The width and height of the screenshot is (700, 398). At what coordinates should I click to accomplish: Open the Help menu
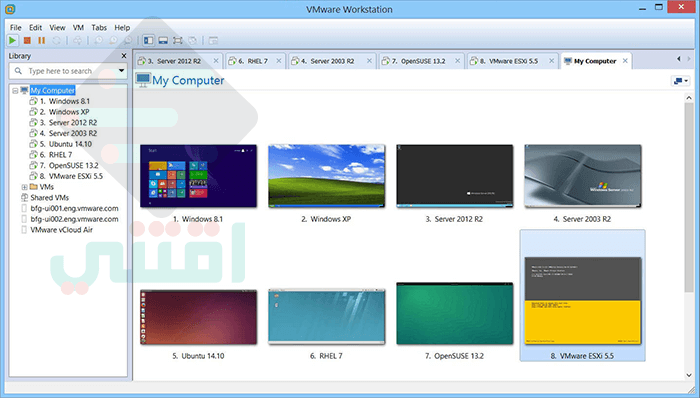[x=122, y=27]
